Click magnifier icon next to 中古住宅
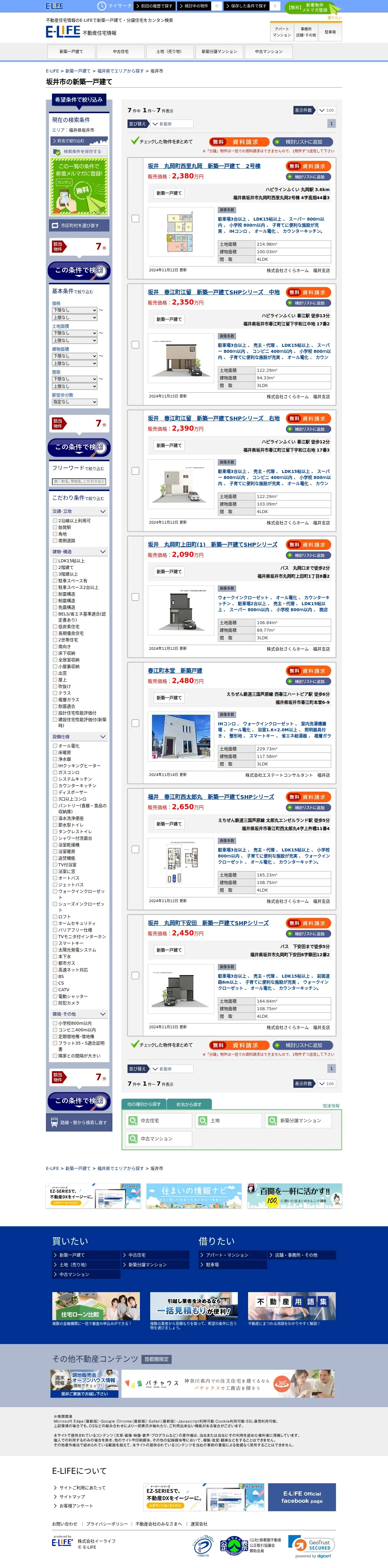 133,1121
